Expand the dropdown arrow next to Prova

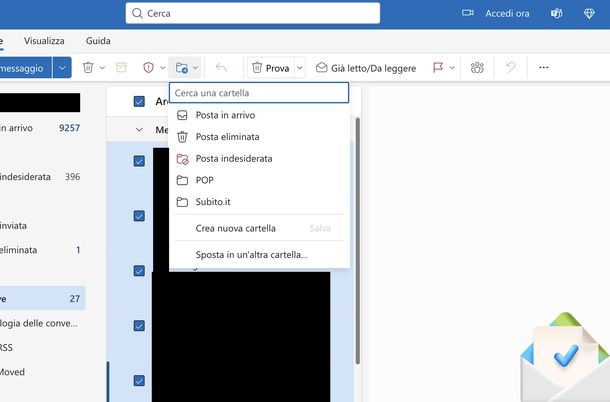tap(299, 67)
